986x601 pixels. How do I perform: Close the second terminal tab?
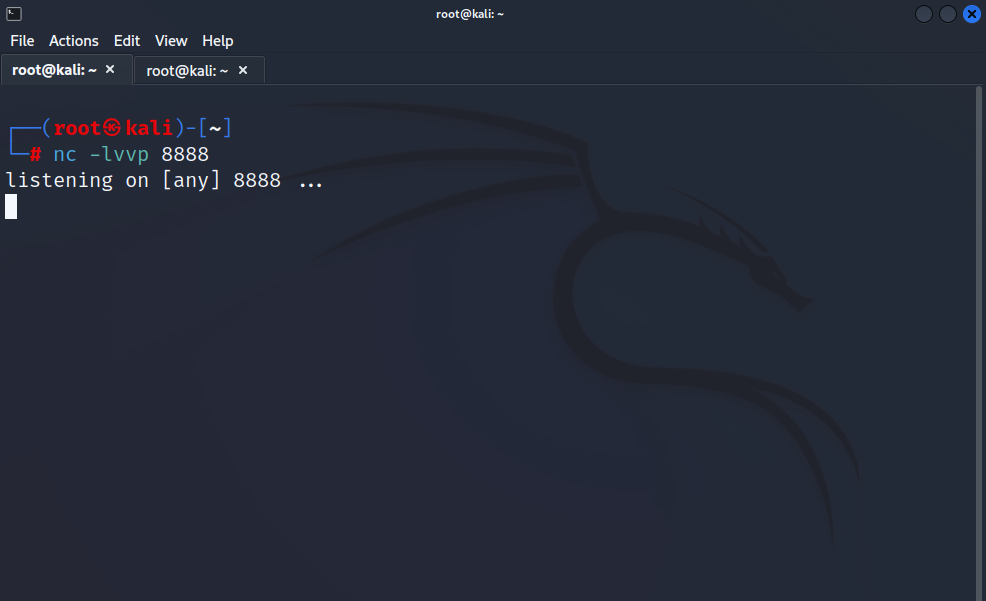pyautogui.click(x=243, y=70)
